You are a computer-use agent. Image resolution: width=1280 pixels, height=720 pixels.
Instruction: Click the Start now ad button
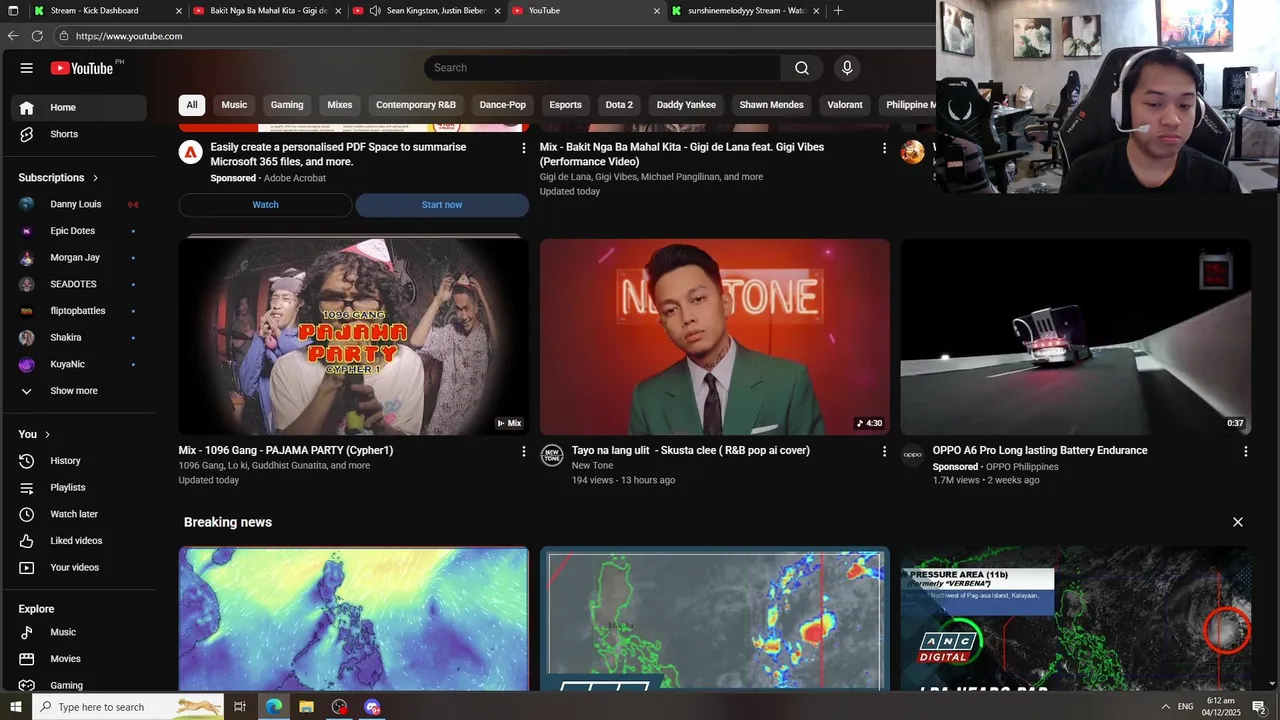pos(442,205)
